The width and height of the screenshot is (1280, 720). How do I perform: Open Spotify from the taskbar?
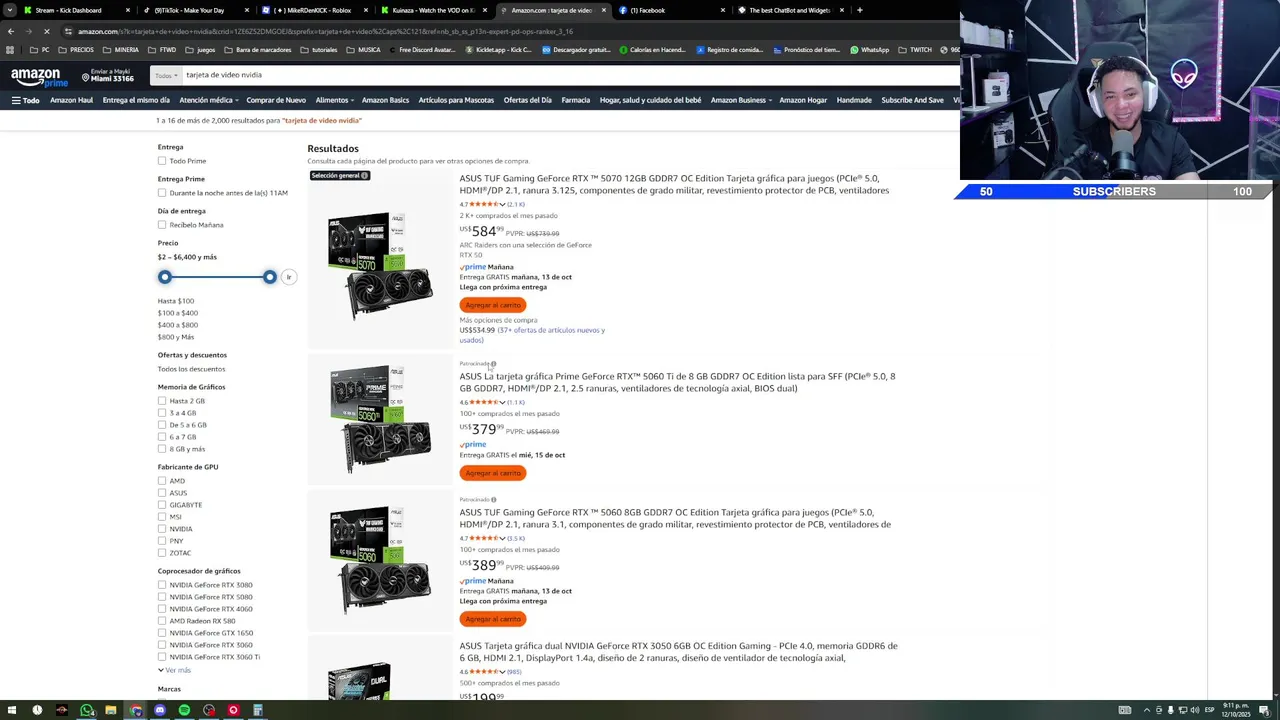click(184, 710)
